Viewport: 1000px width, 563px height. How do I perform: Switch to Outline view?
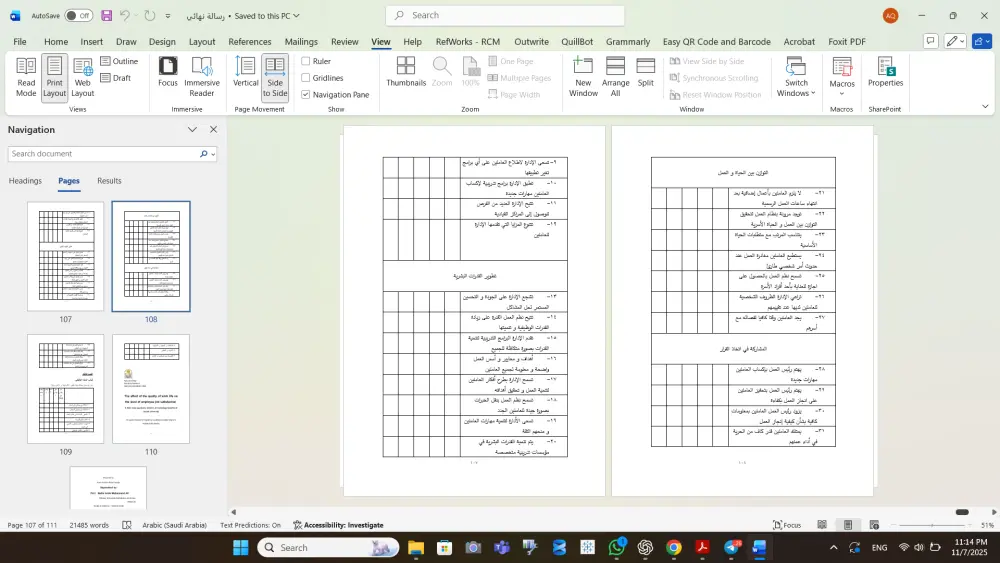[x=119, y=61]
